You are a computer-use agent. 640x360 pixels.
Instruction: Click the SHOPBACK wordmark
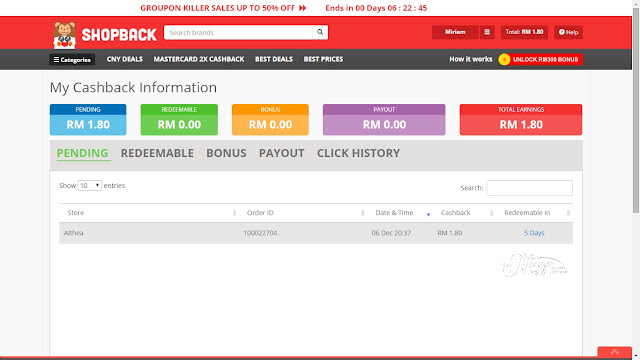pyautogui.click(x=119, y=35)
